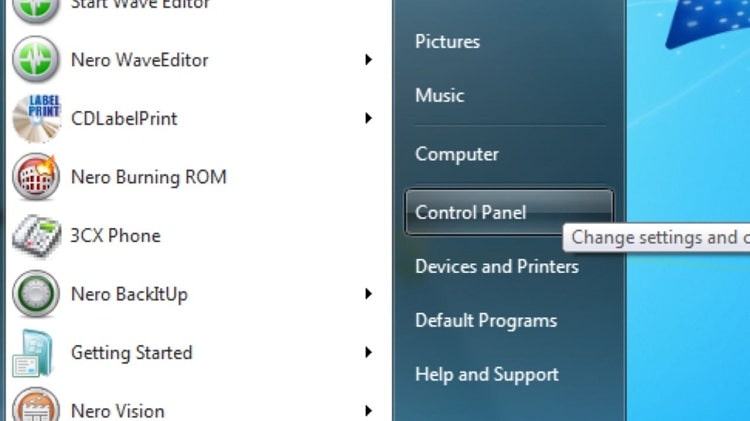Expand the Nero WaveEditor submenu arrow
The height and width of the screenshot is (421, 750).
tap(368, 60)
